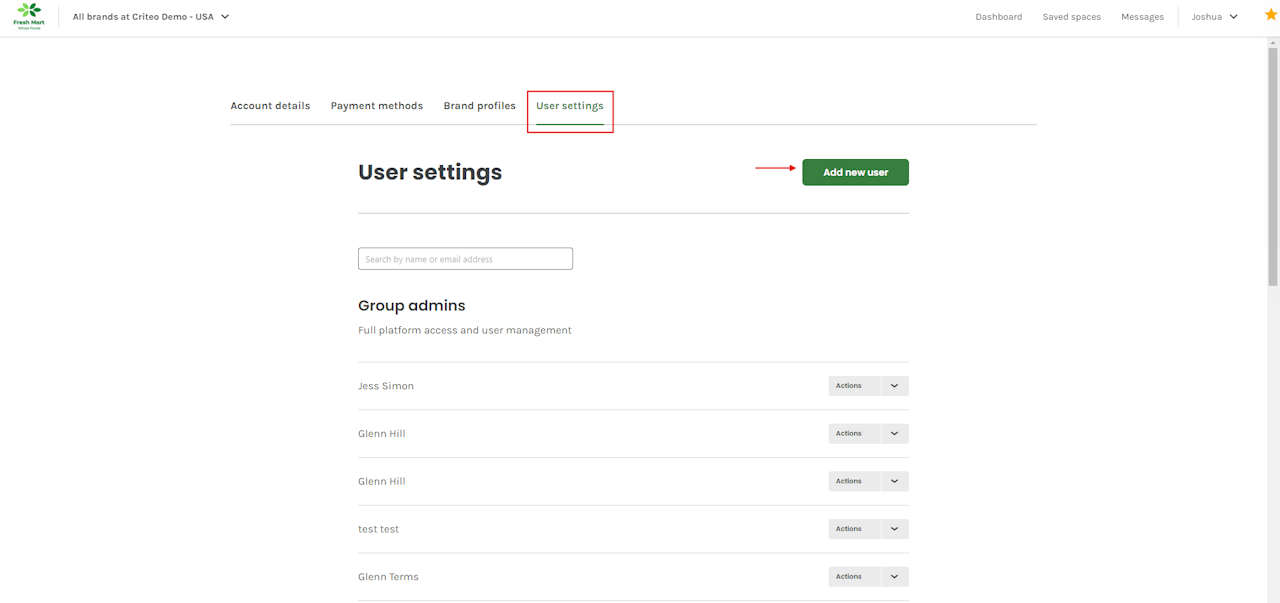Viewport: 1280px width, 603px height.
Task: Go to the Dashboard link
Action: click(998, 17)
